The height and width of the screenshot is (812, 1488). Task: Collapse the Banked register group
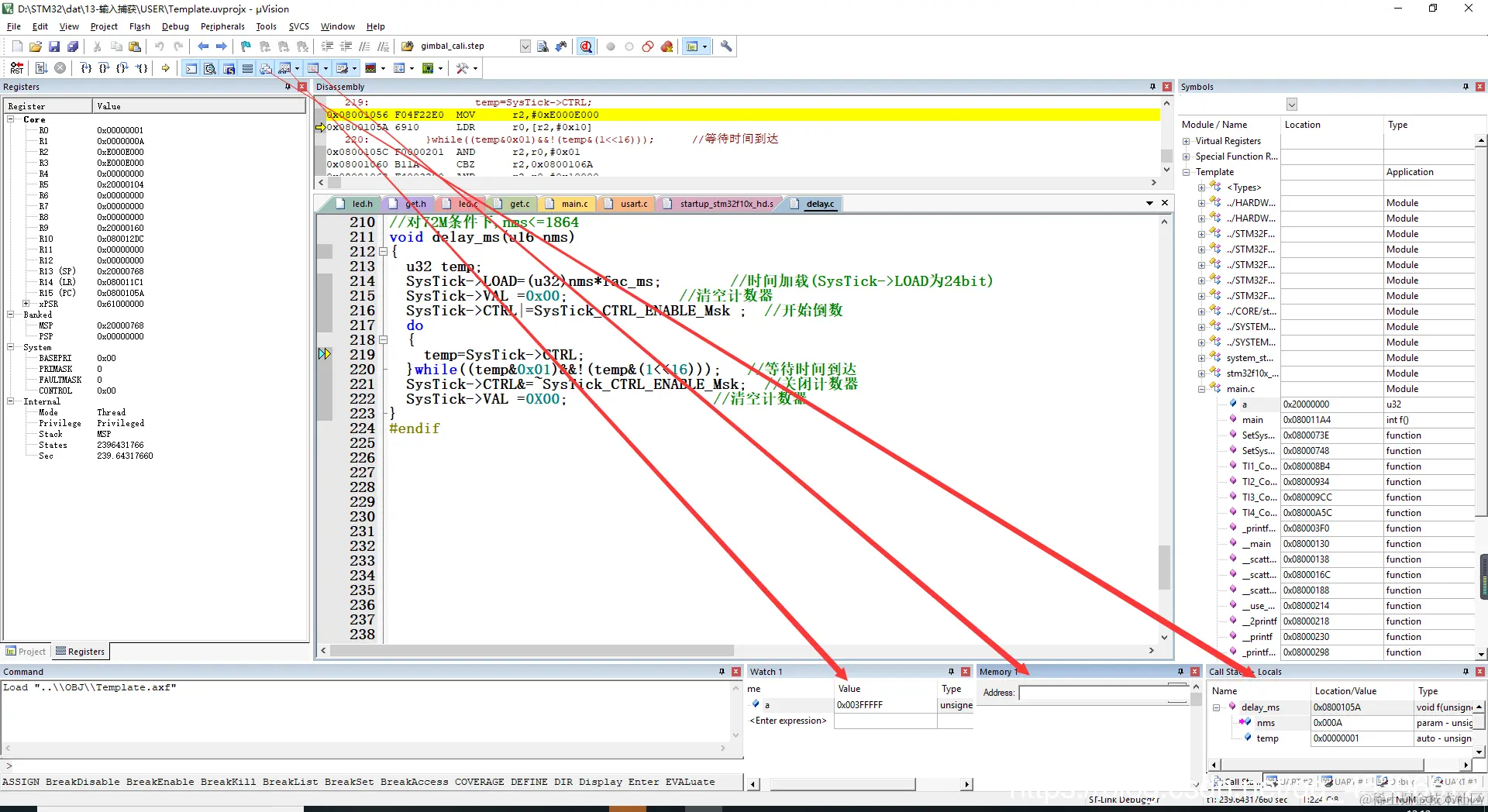11,315
